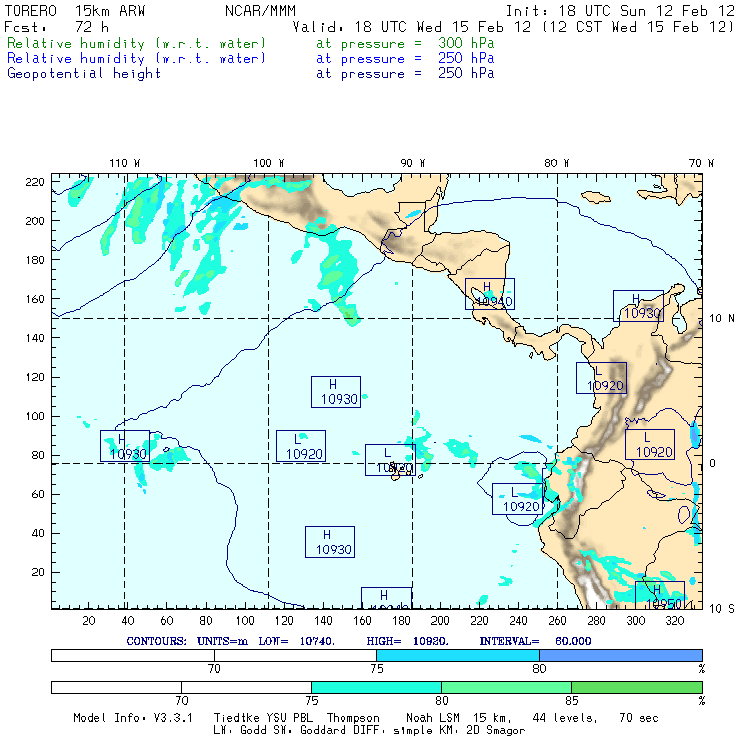Click the 'H 10950' box over southern Peru

coord(660,595)
